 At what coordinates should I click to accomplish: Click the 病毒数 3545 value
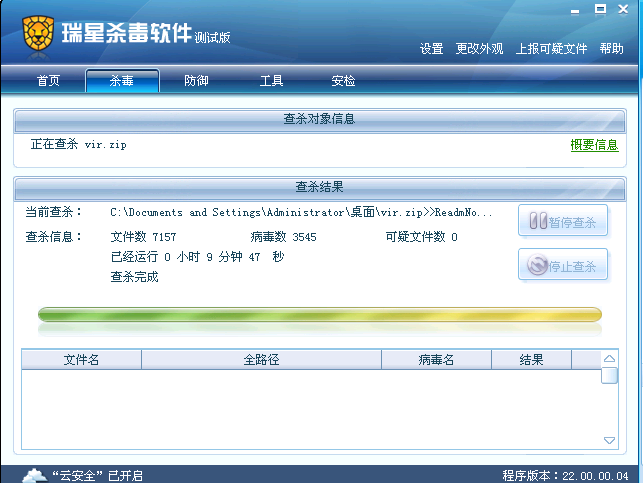283,237
